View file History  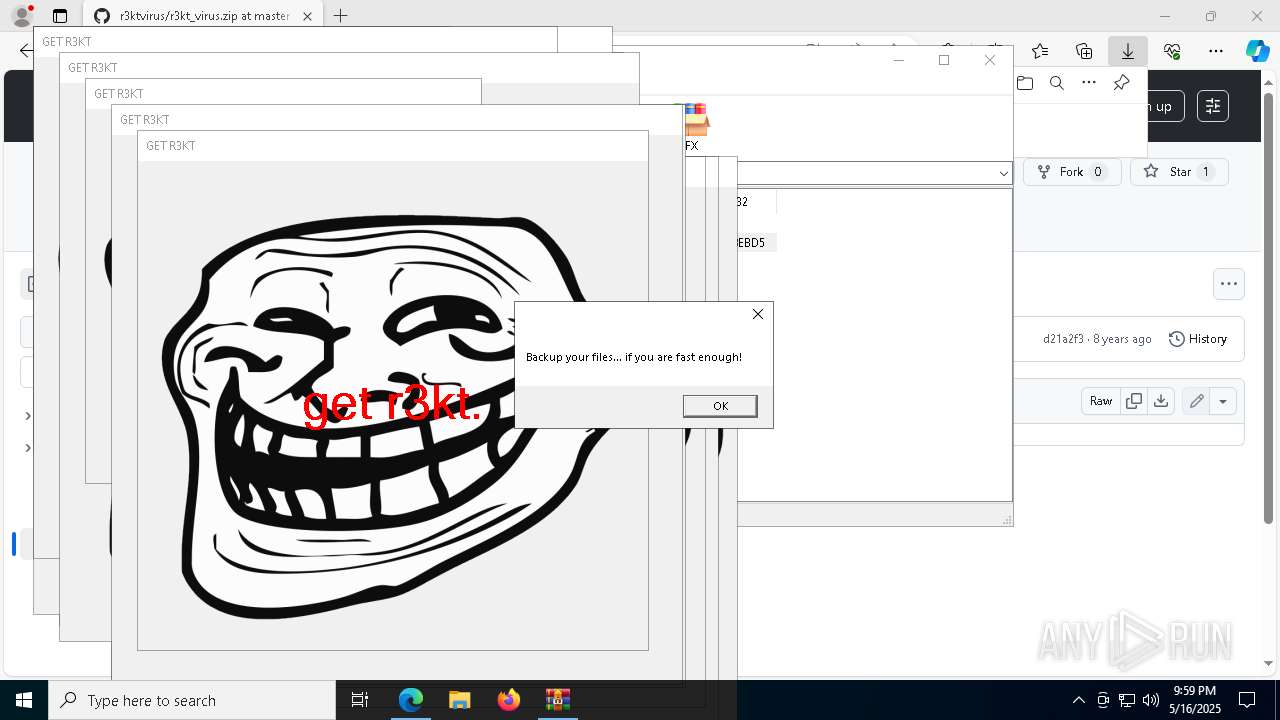[x=1198, y=339]
